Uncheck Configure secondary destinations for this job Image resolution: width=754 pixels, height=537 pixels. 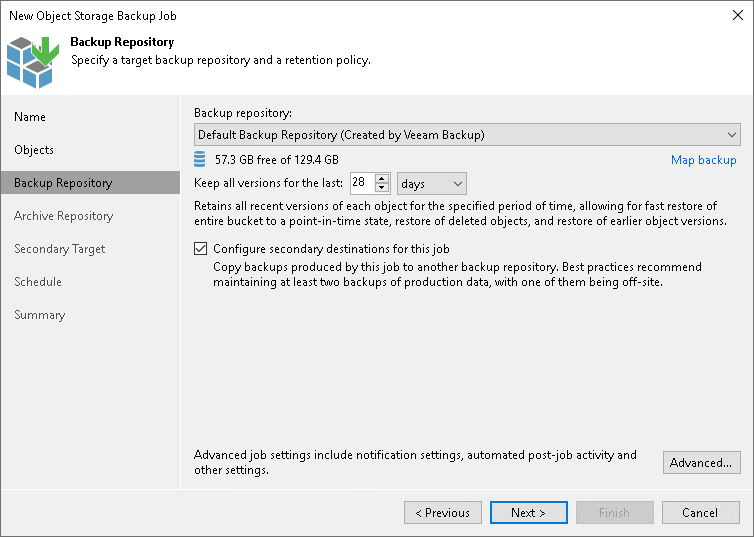point(201,249)
